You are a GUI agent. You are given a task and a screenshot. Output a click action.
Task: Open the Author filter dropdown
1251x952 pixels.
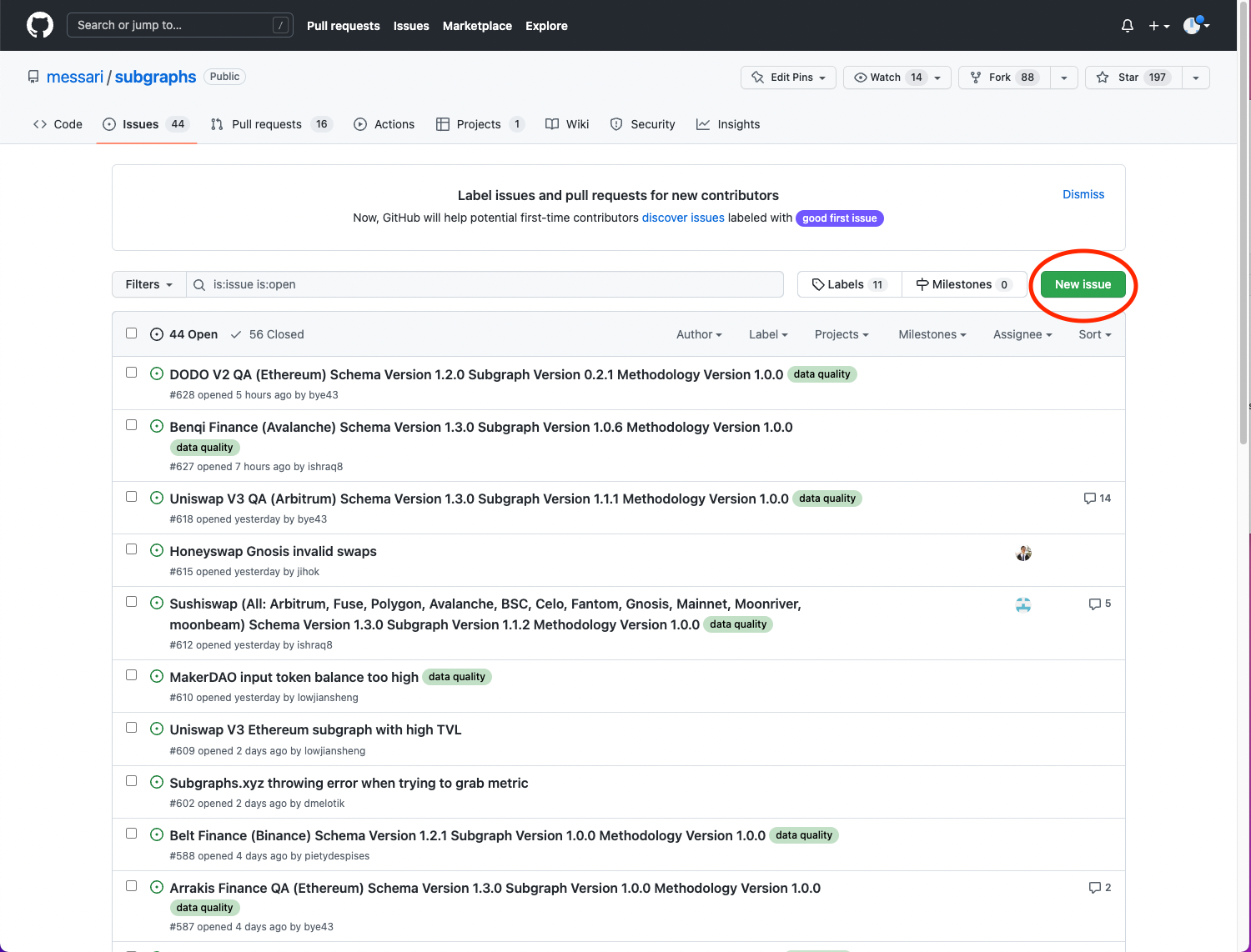(x=699, y=334)
